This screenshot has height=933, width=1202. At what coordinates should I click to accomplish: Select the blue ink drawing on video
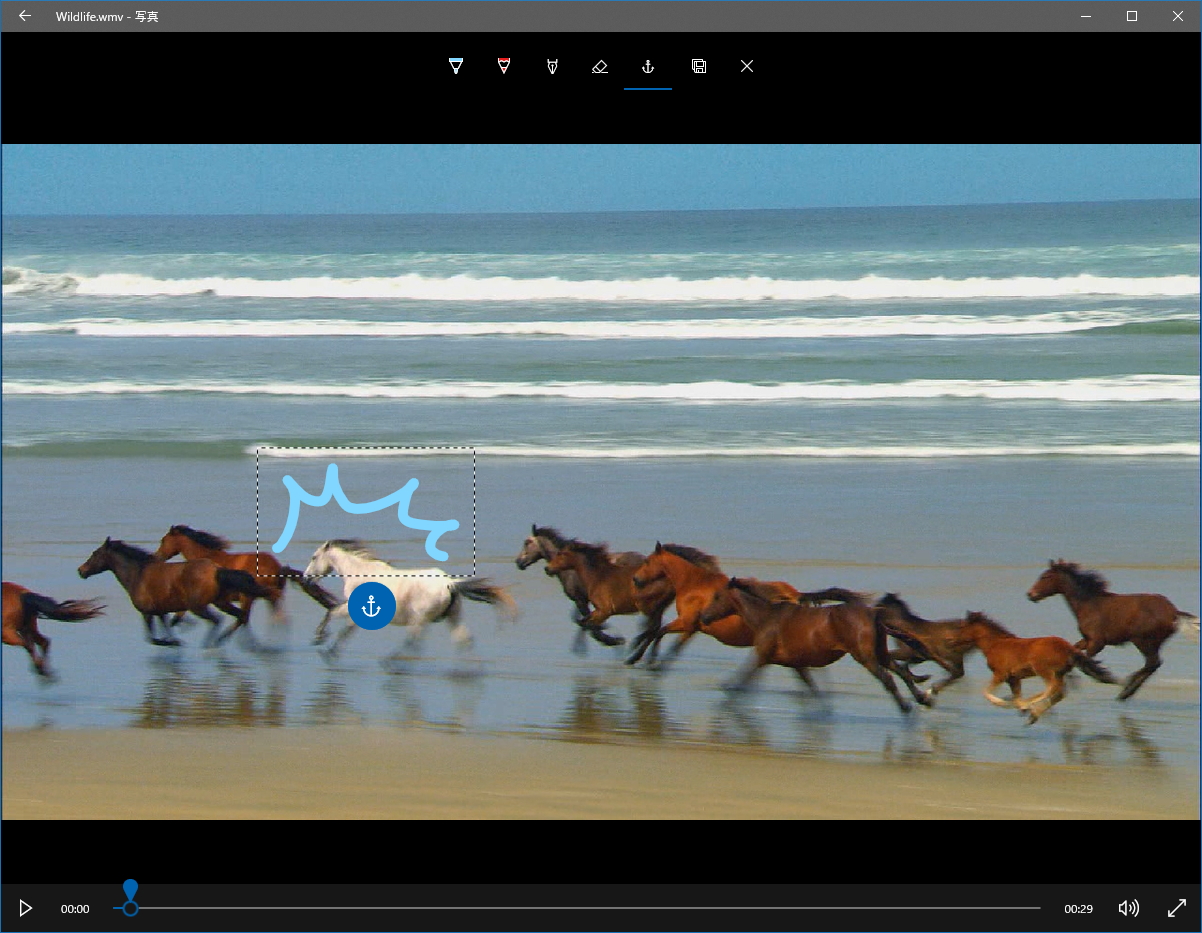coord(366,511)
